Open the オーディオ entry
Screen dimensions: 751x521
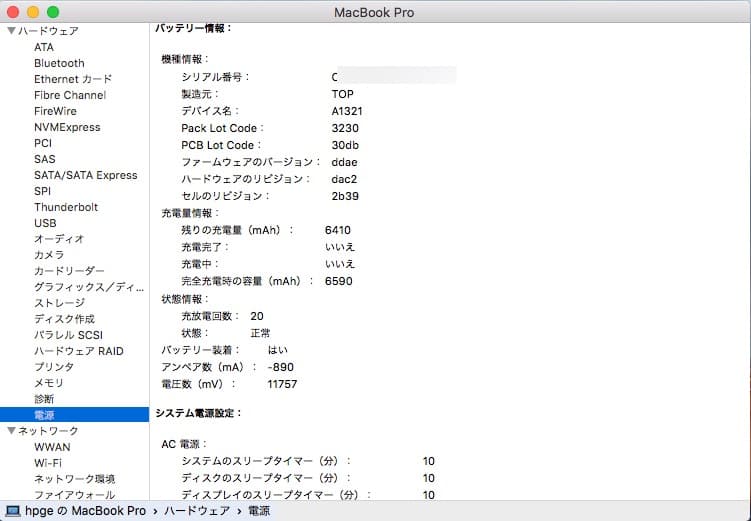59,239
